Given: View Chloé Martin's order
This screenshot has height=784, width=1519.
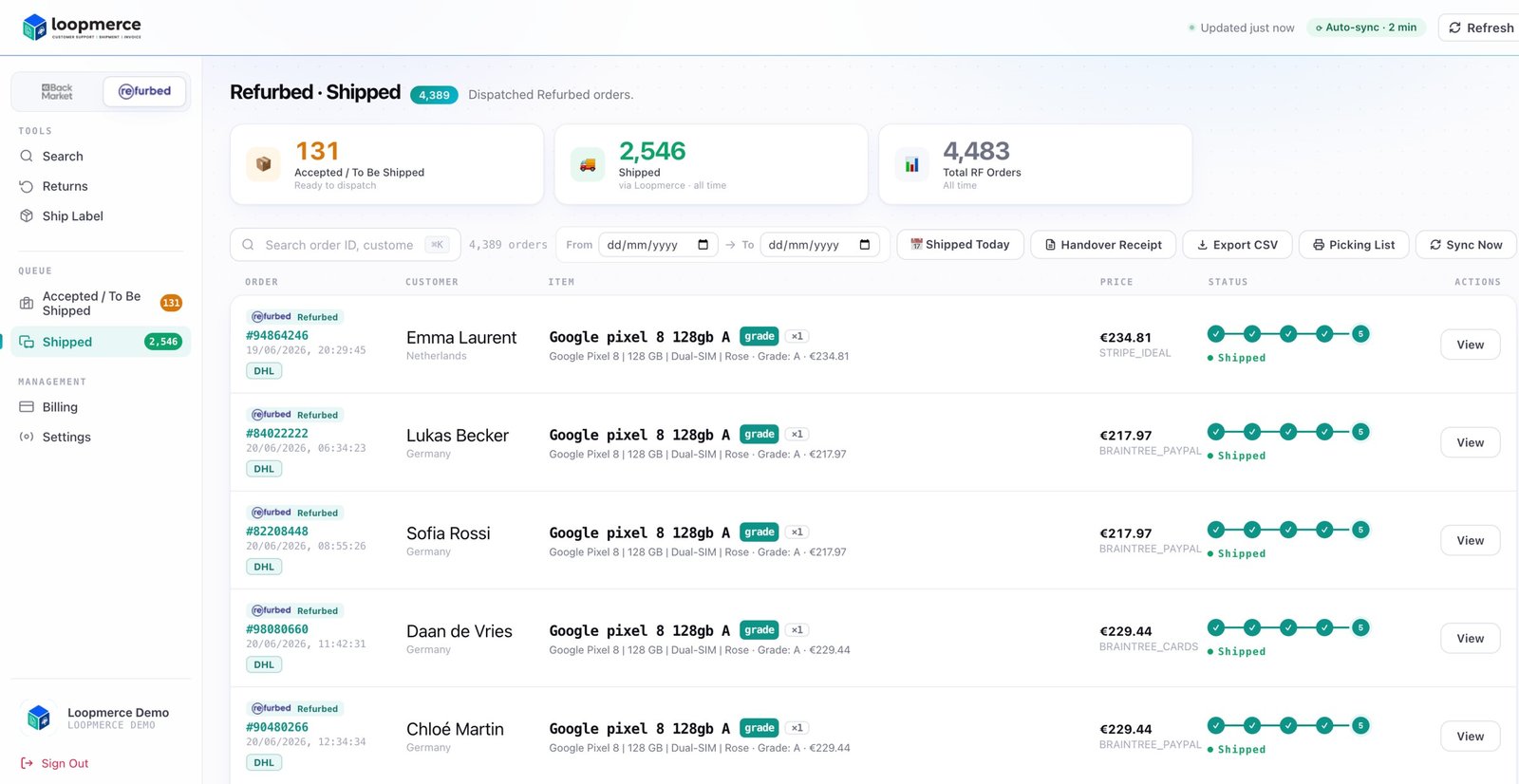Looking at the screenshot, I should [x=1470, y=736].
